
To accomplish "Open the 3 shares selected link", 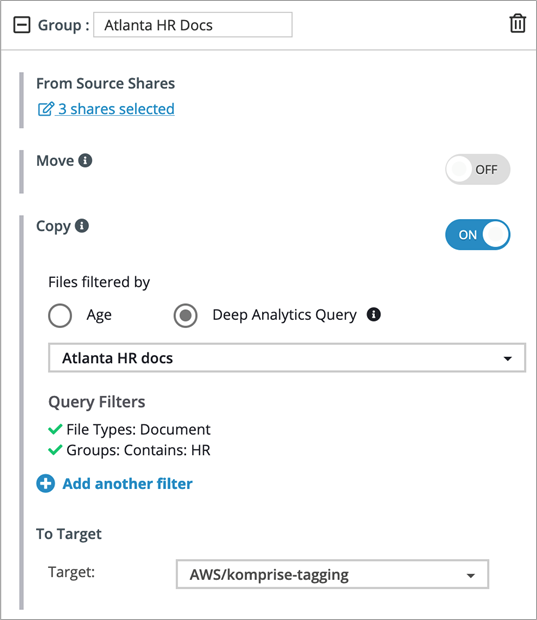I will 116,109.
